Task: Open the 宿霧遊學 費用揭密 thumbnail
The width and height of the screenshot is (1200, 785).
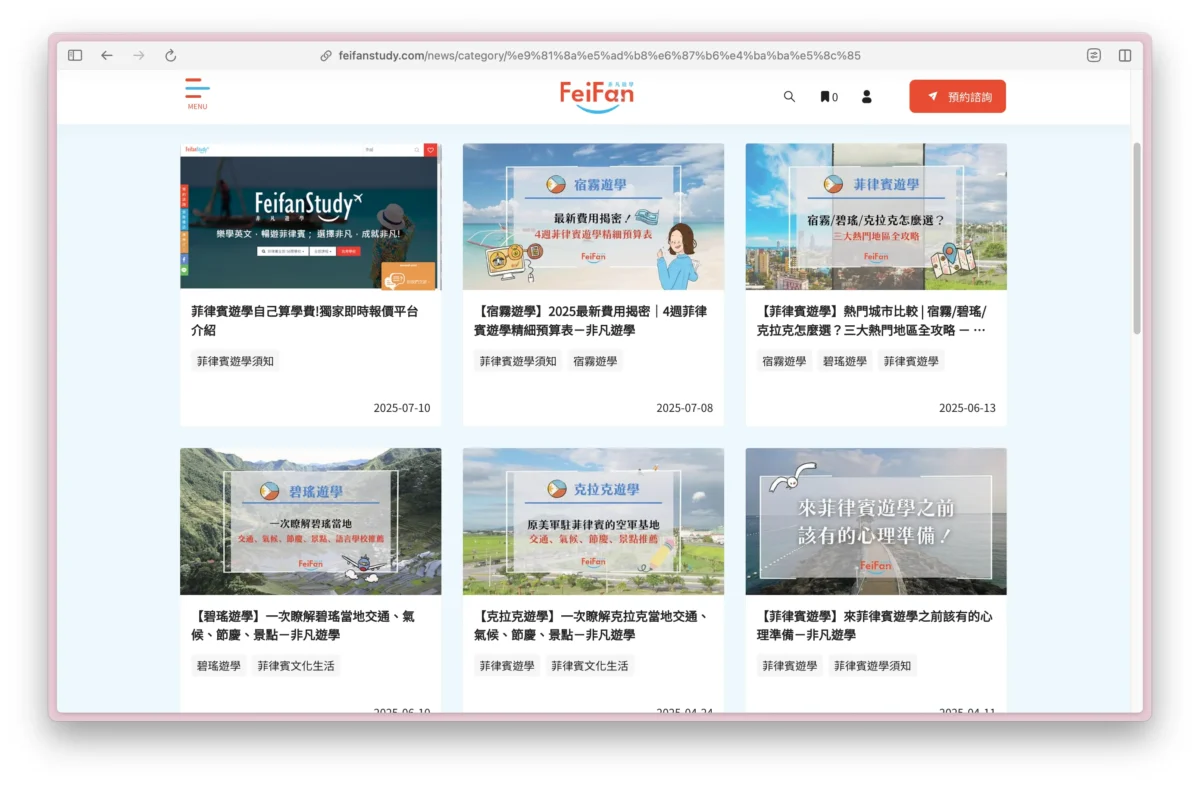Action: click(593, 216)
